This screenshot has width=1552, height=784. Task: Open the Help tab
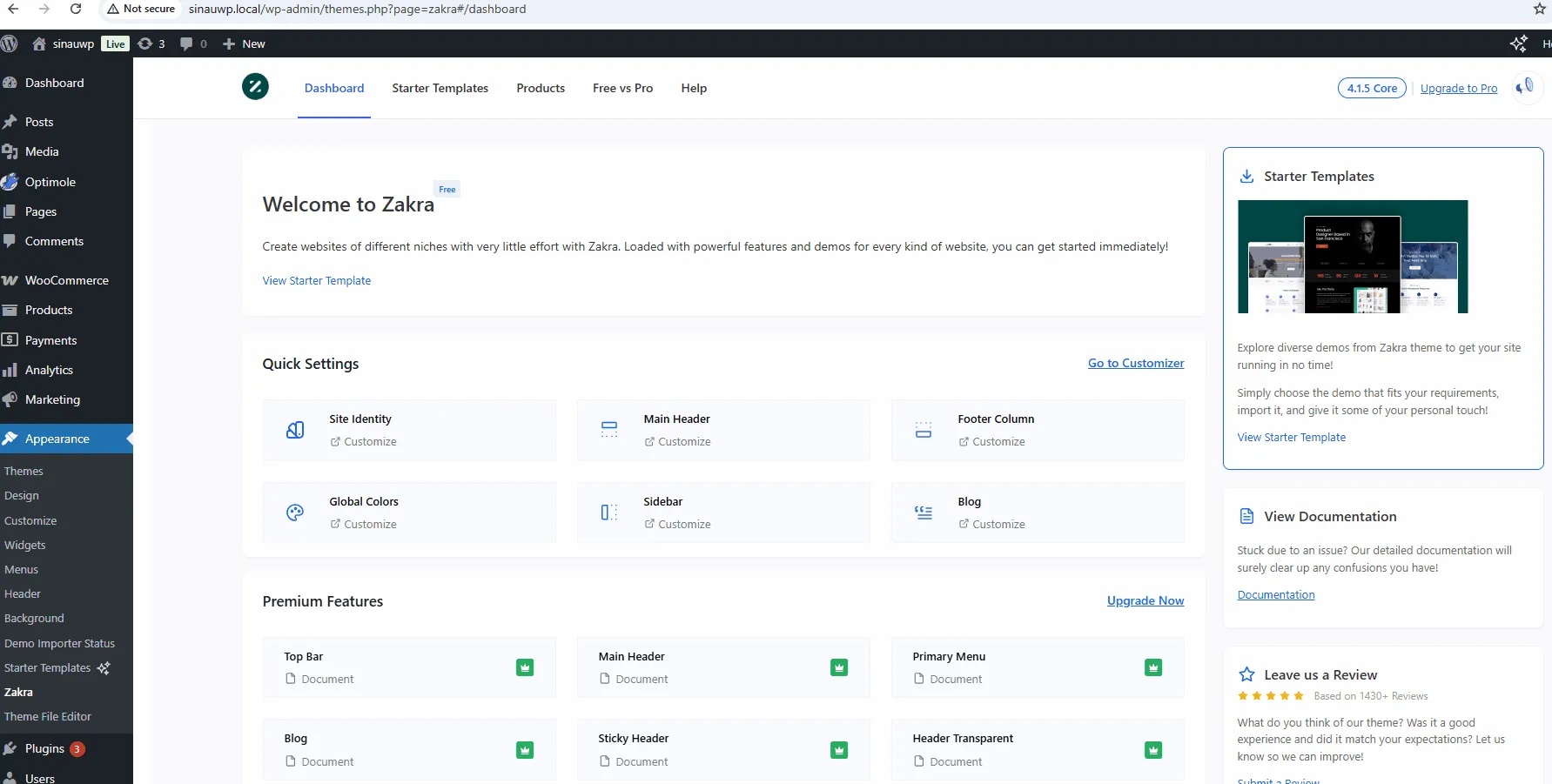[x=694, y=88]
